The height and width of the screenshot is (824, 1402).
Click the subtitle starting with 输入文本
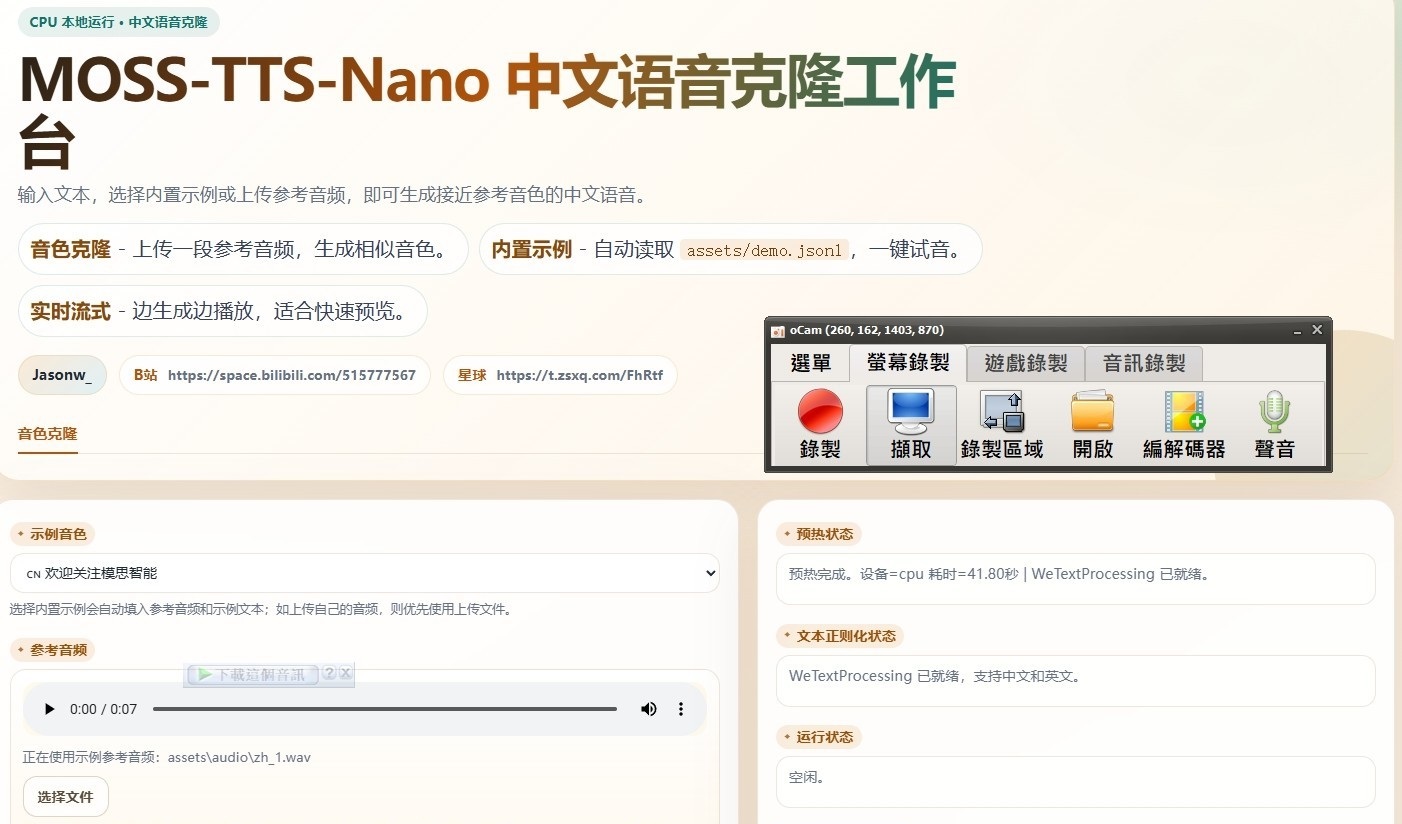[x=333, y=194]
